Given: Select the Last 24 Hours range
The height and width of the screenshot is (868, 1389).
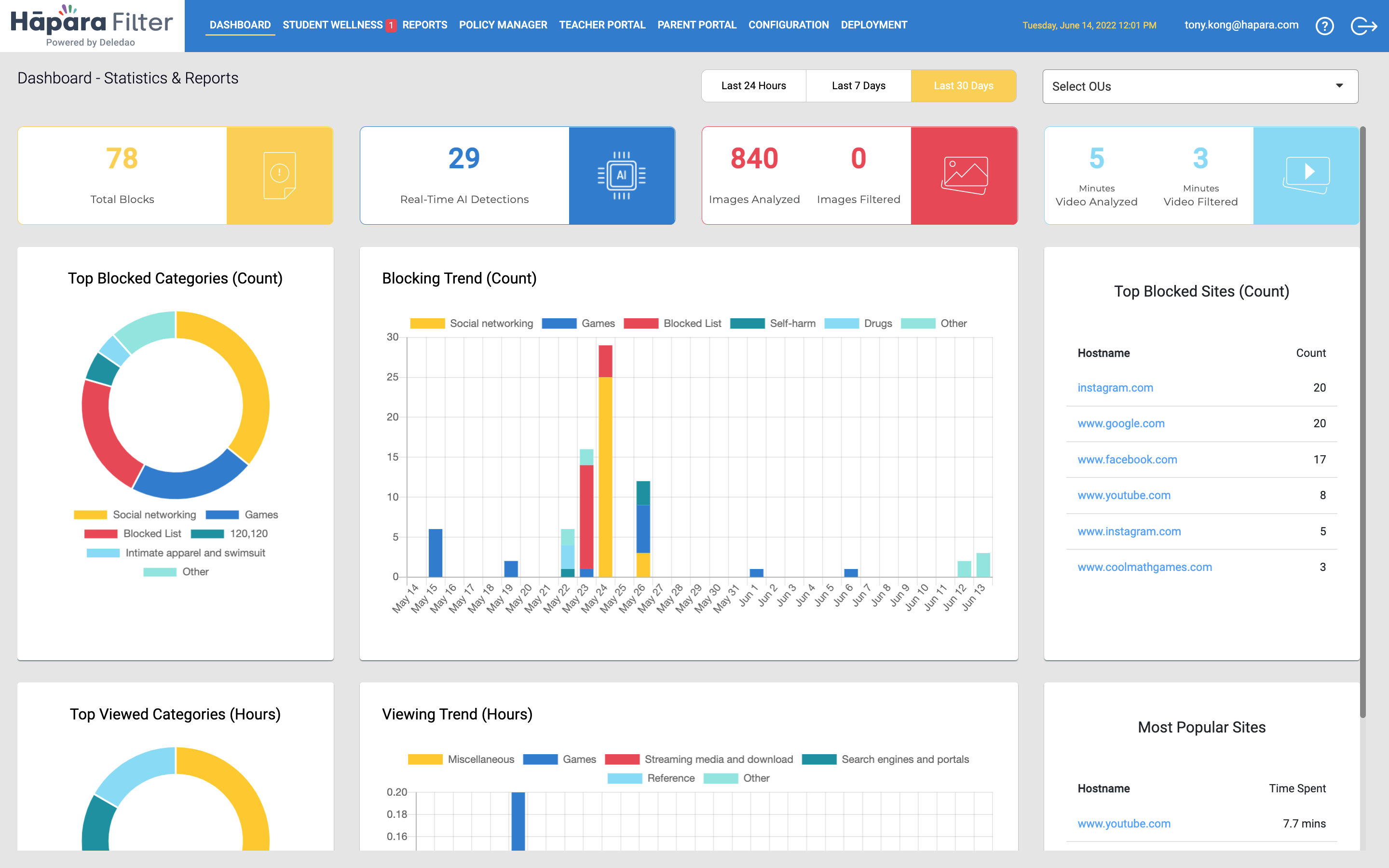Looking at the screenshot, I should [754, 86].
